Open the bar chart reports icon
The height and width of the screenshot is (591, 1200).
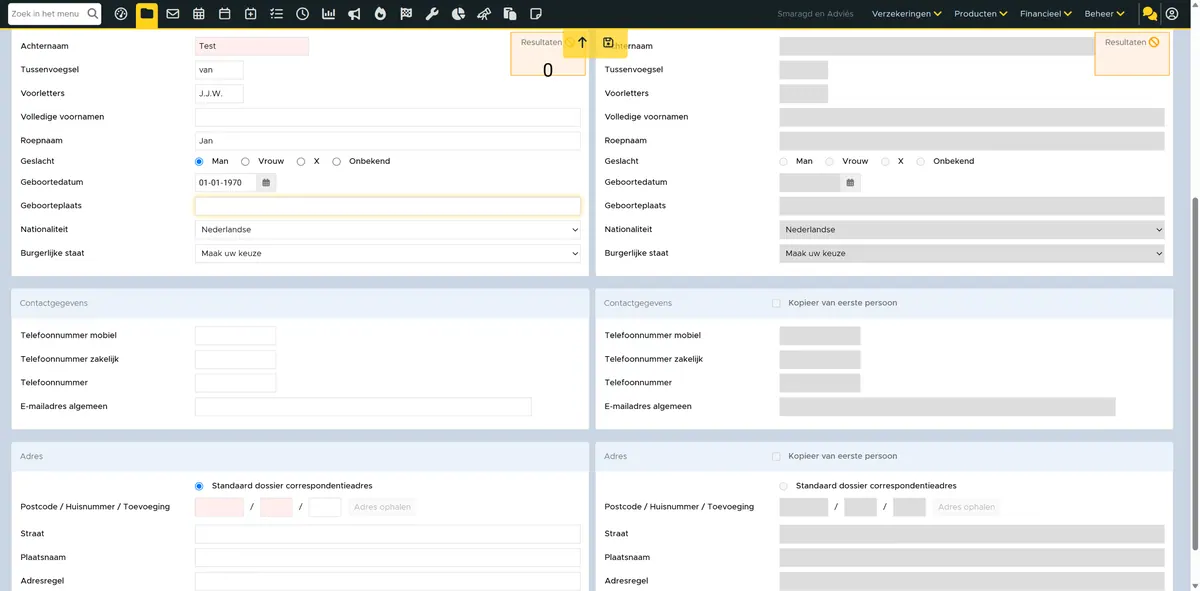tap(328, 14)
